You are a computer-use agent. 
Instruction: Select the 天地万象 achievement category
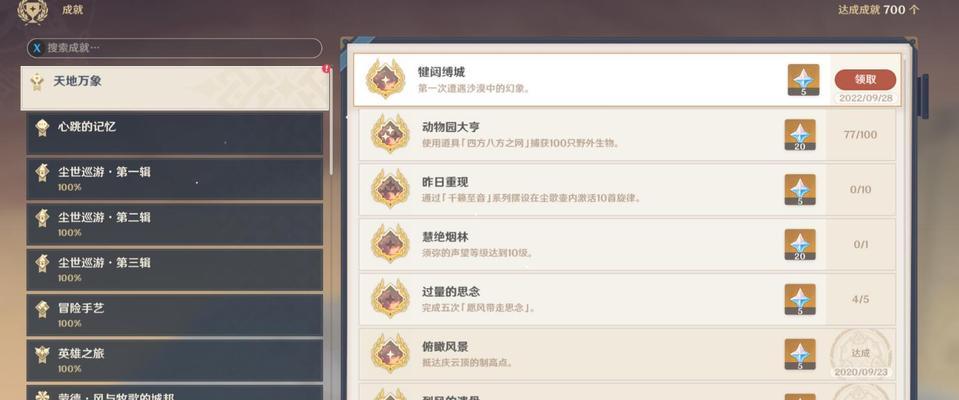[175, 88]
